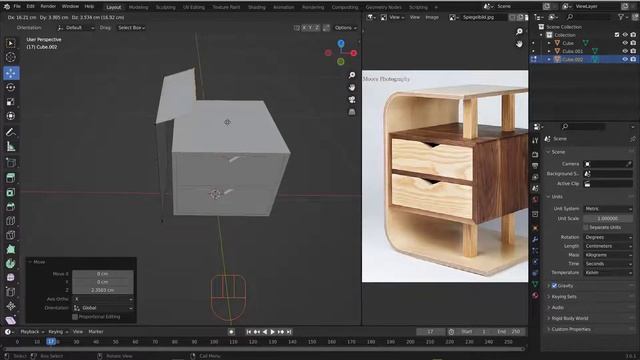Open the Tool properties tab icon
The height and width of the screenshot is (360, 640).
pyautogui.click(x=535, y=140)
